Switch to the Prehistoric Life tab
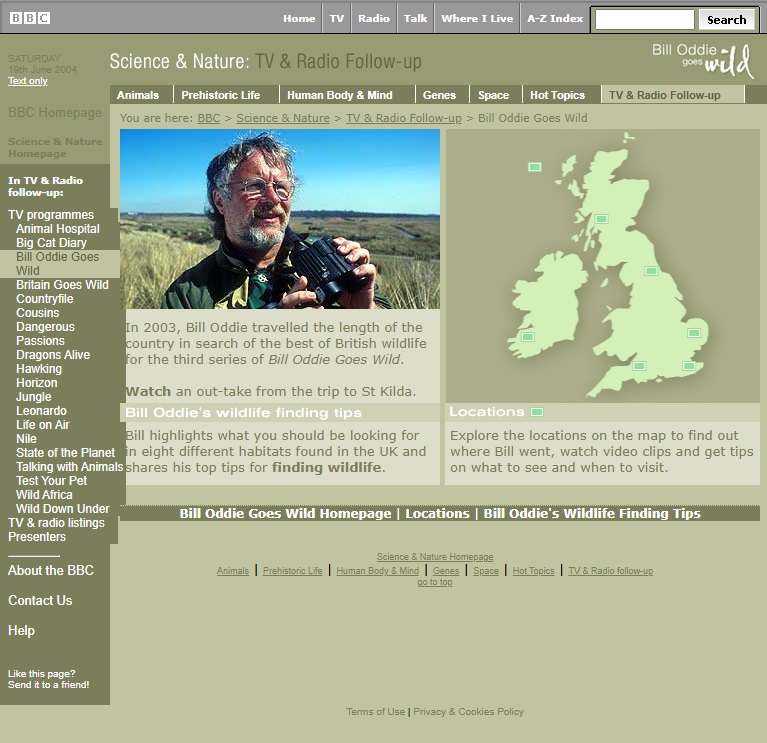Viewport: 767px width, 743px height. [x=221, y=95]
